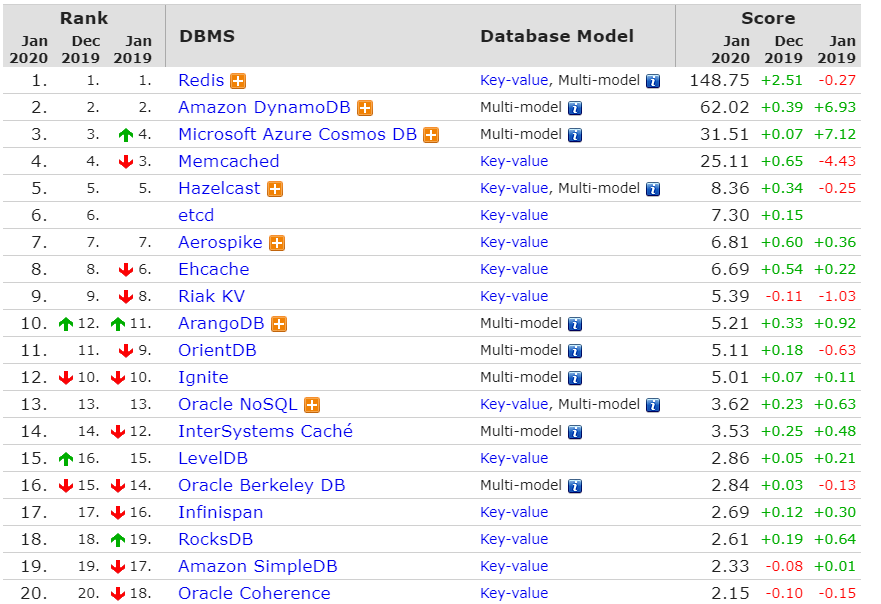The width and height of the screenshot is (881, 604).
Task: Click the -4.43 score change for Memcached
Action: (x=837, y=161)
